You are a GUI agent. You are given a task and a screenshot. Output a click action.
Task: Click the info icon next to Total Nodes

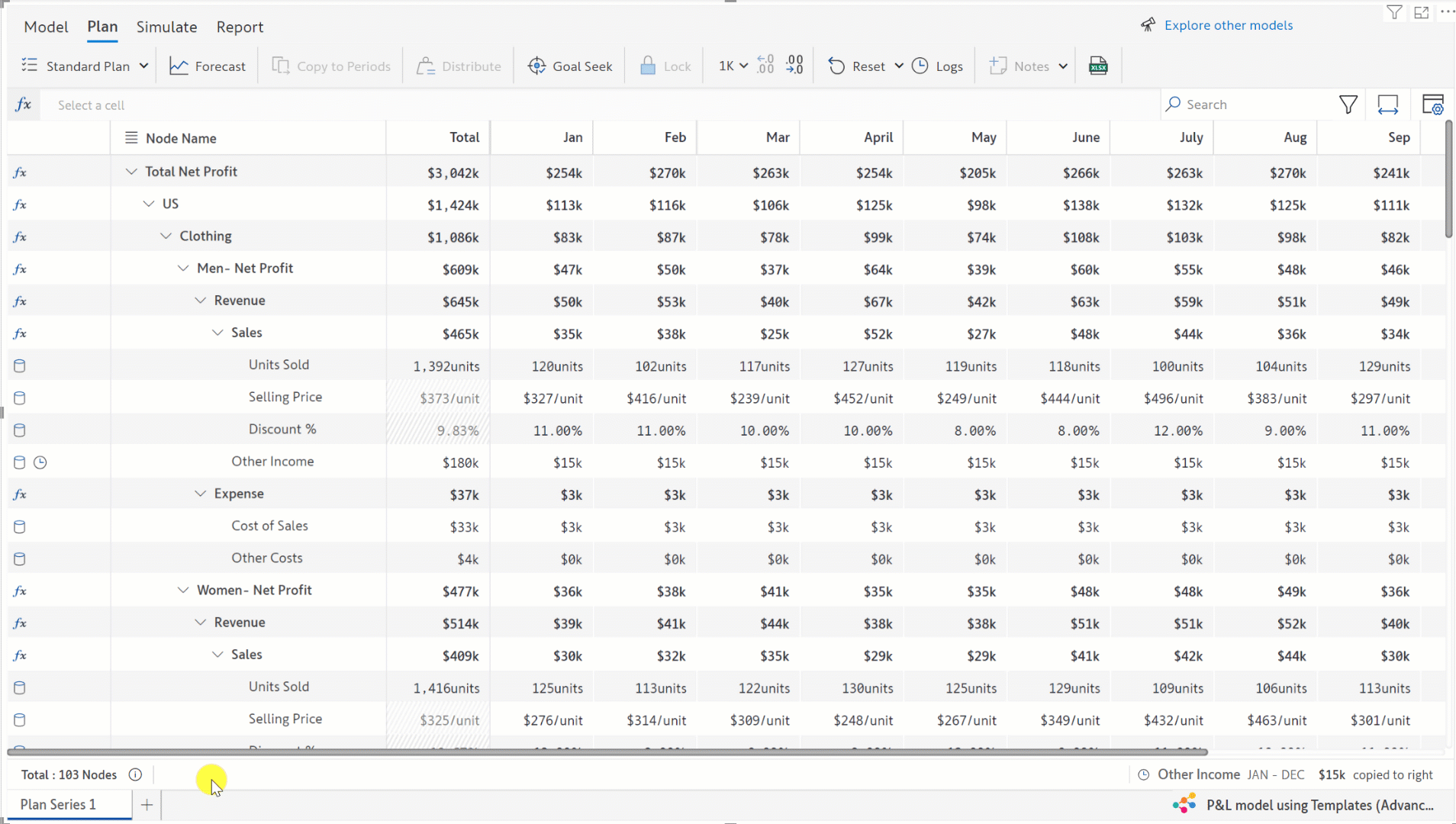click(x=135, y=774)
